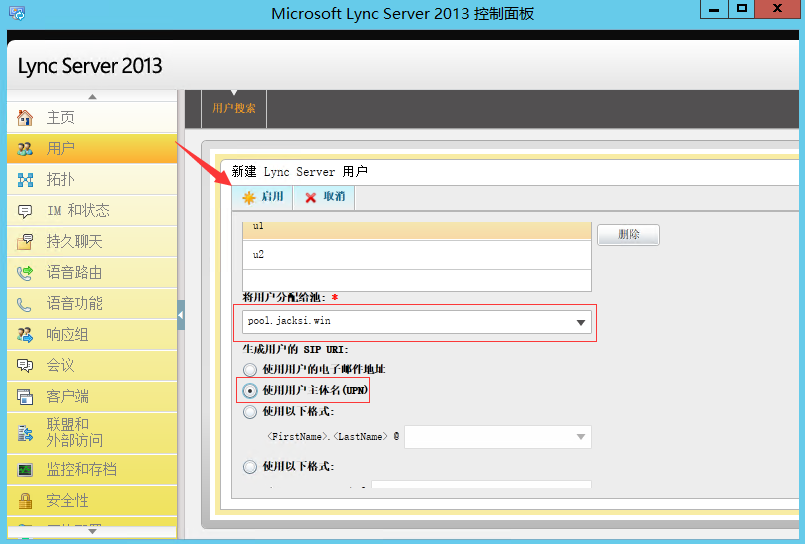The width and height of the screenshot is (805, 544).
Task: Click the sidebar scroll up arrow
Action: click(x=92, y=96)
